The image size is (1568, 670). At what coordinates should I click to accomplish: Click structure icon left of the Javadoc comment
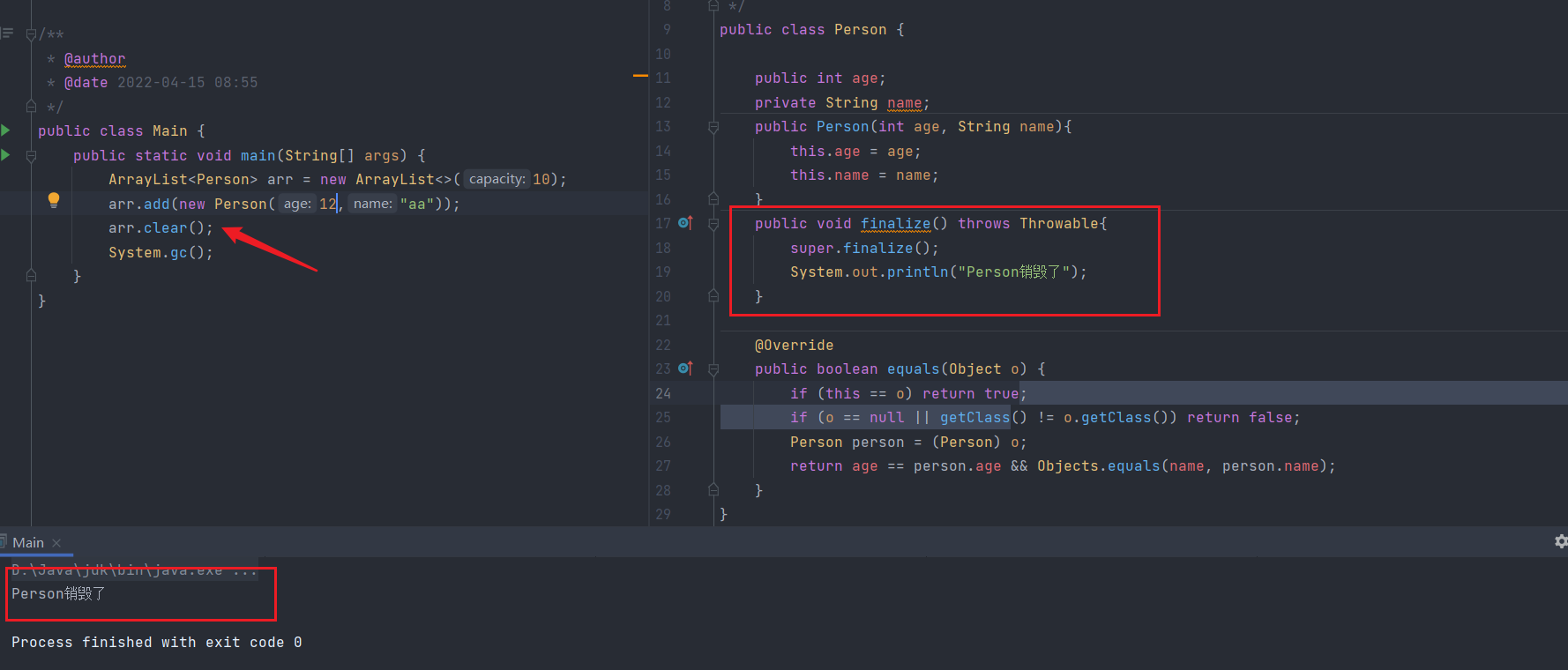click(7, 33)
